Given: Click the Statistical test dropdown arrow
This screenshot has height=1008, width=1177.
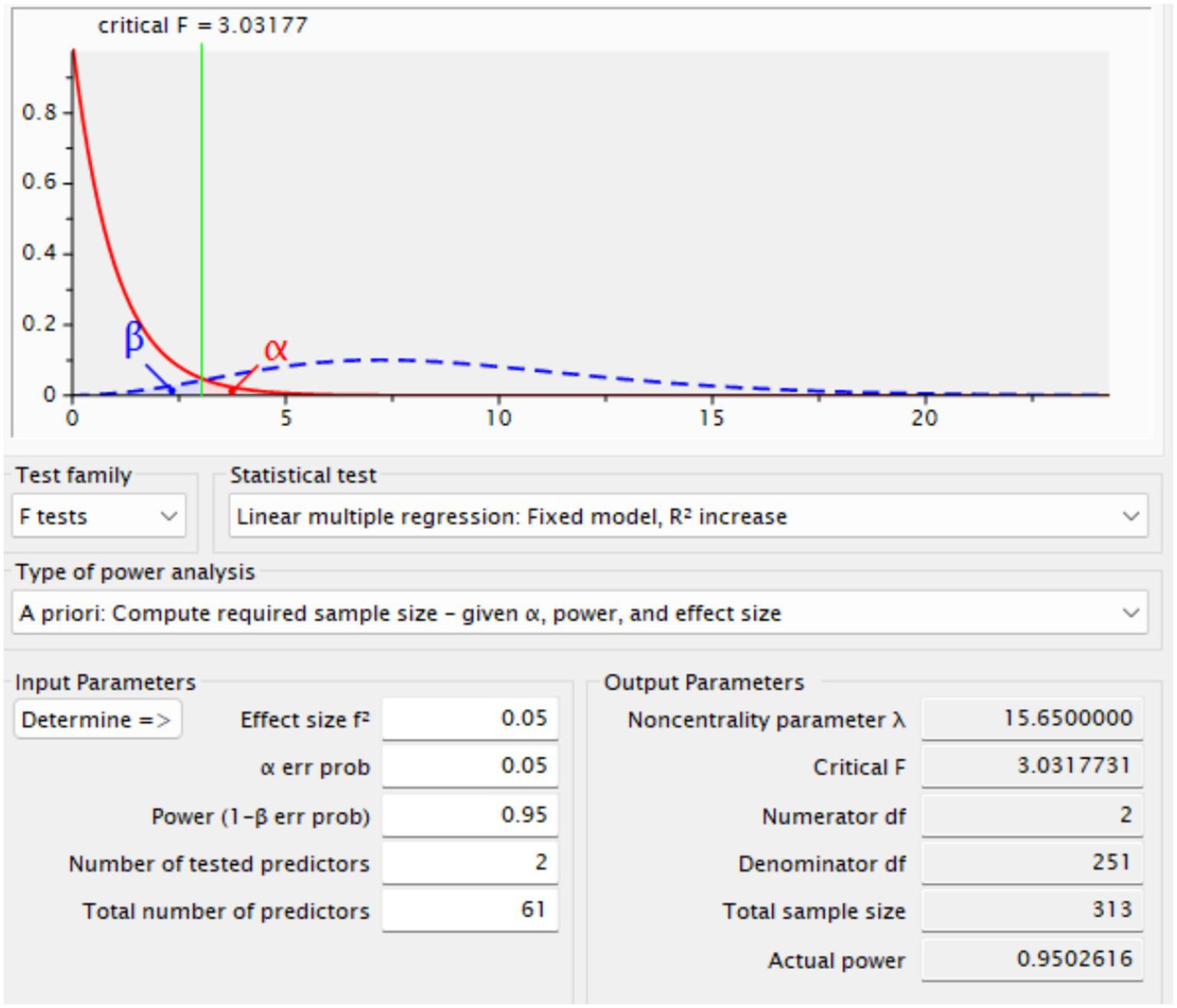Looking at the screenshot, I should pos(1131,517).
